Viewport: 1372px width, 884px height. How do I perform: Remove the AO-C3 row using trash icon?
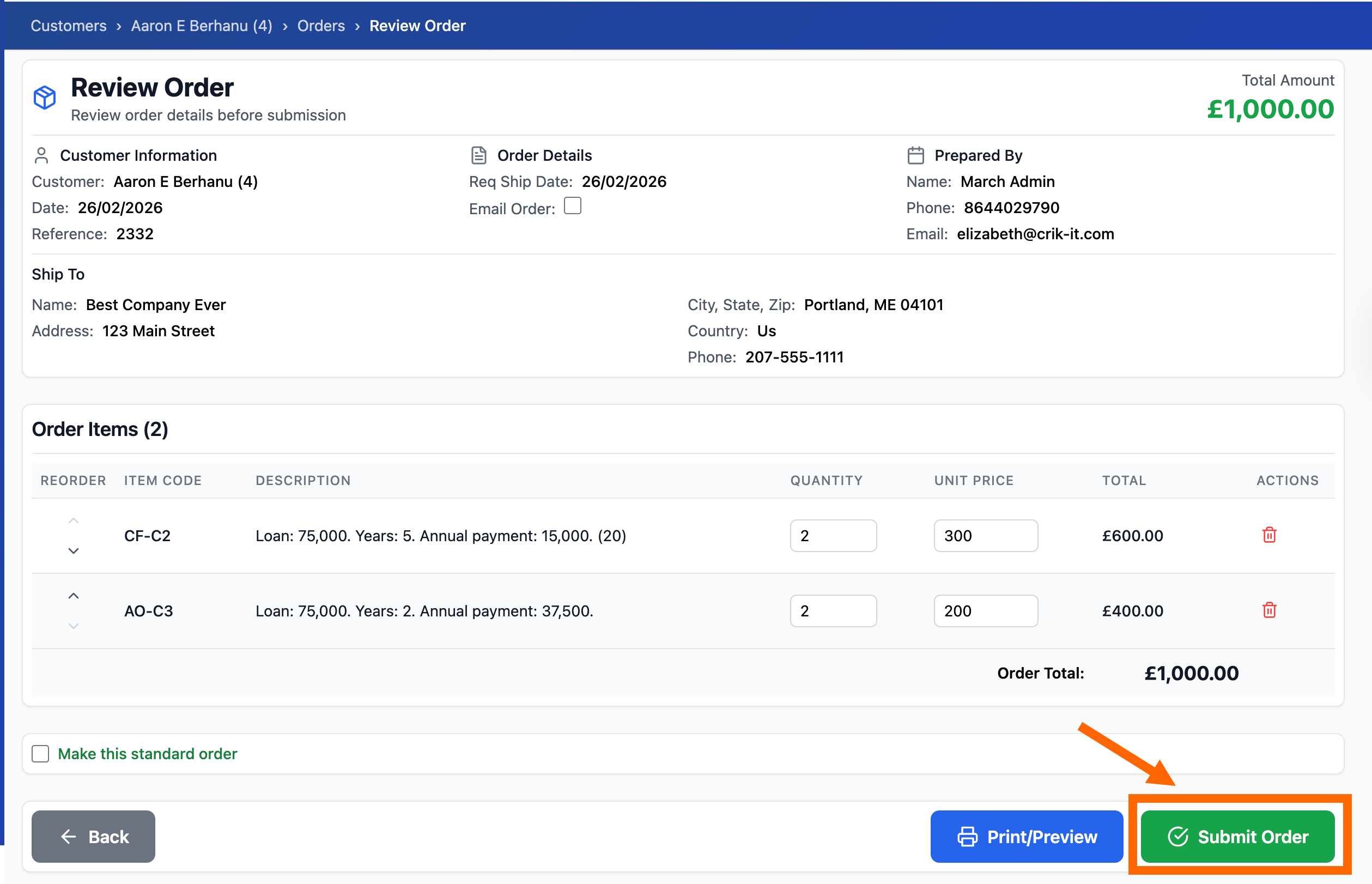[x=1269, y=610]
